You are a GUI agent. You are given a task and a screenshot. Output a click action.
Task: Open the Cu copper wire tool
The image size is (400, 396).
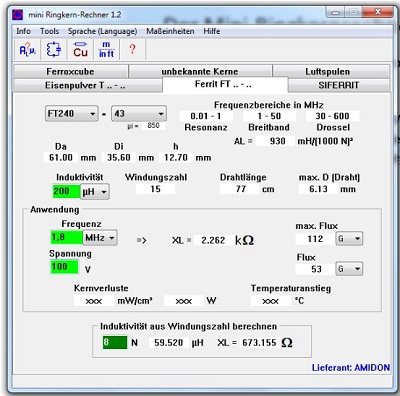80,50
